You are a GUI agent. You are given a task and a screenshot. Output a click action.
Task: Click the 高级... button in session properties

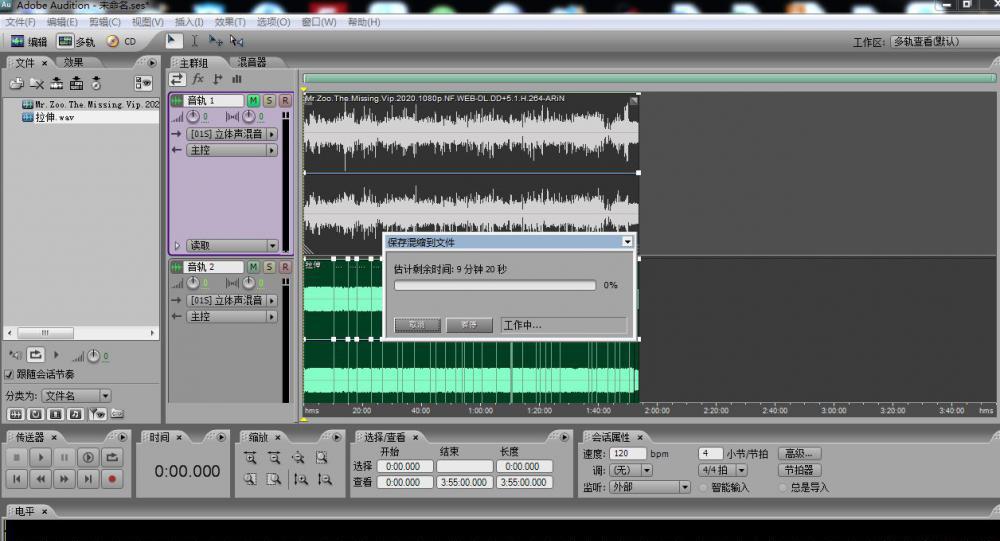[799, 454]
